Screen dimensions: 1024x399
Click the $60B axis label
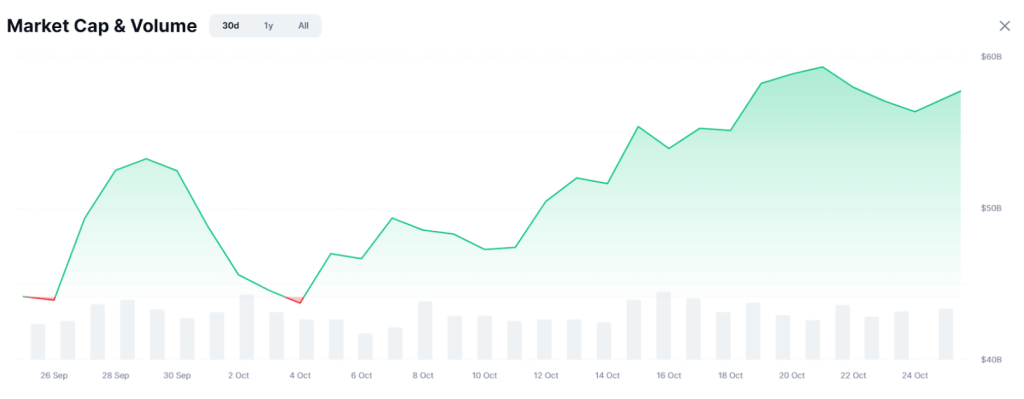tap(991, 57)
